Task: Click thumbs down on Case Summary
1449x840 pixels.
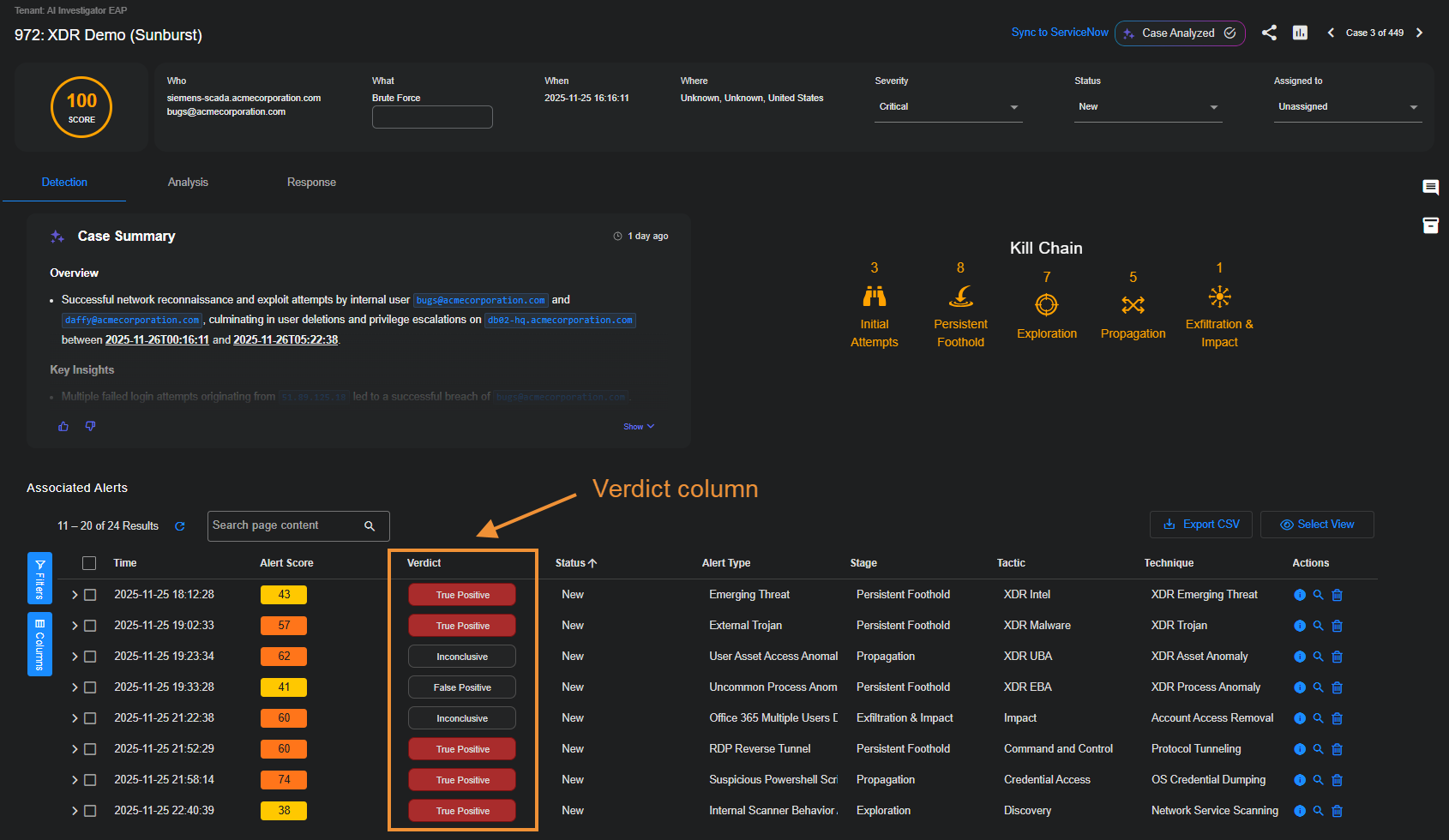Action: 90,426
